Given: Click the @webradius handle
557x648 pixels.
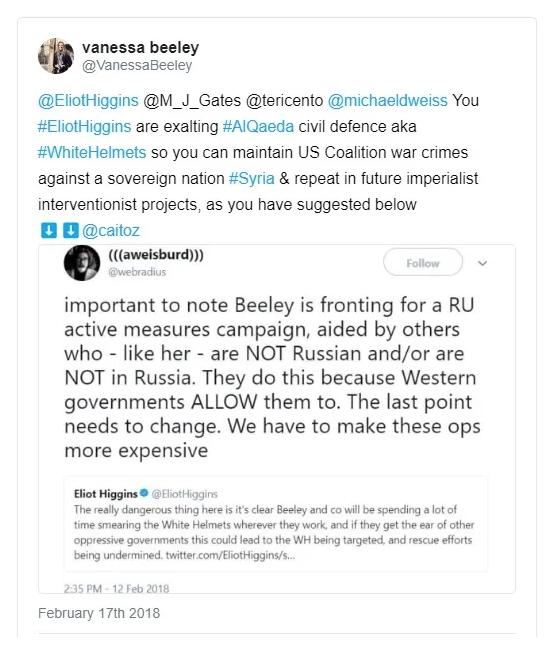Looking at the screenshot, I should (x=137, y=272).
